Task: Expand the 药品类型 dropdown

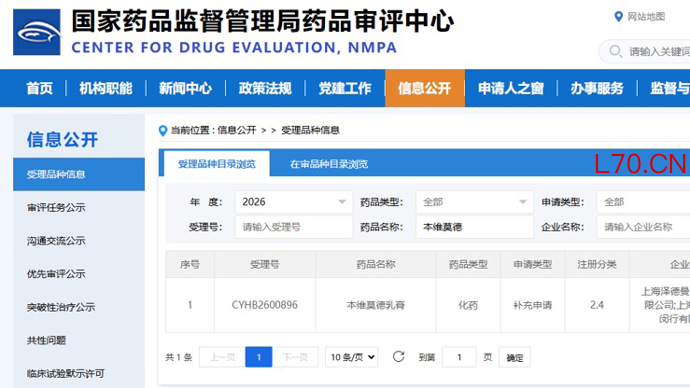Action: coord(474,202)
